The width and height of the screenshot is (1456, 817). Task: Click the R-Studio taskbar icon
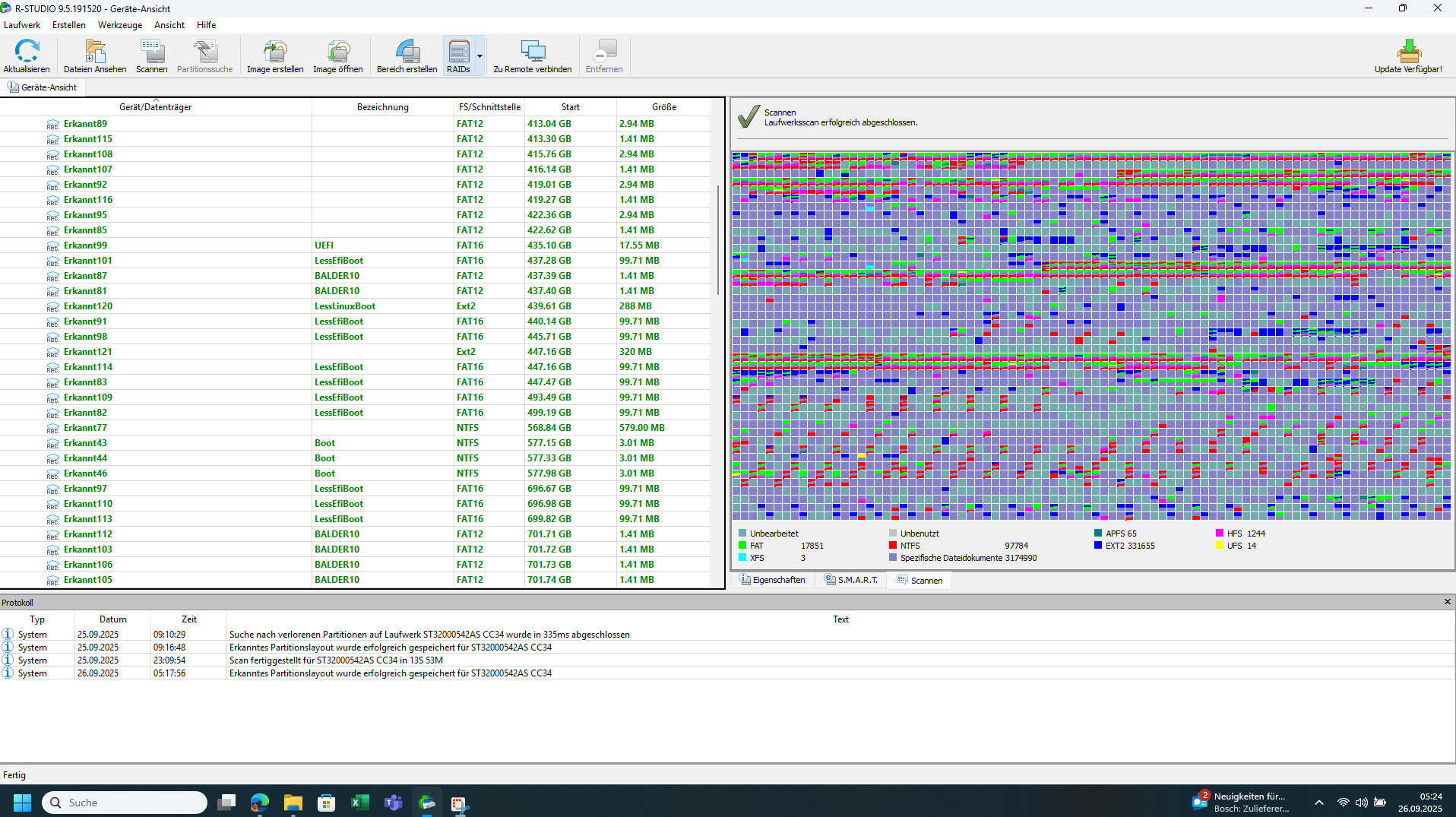(x=426, y=803)
